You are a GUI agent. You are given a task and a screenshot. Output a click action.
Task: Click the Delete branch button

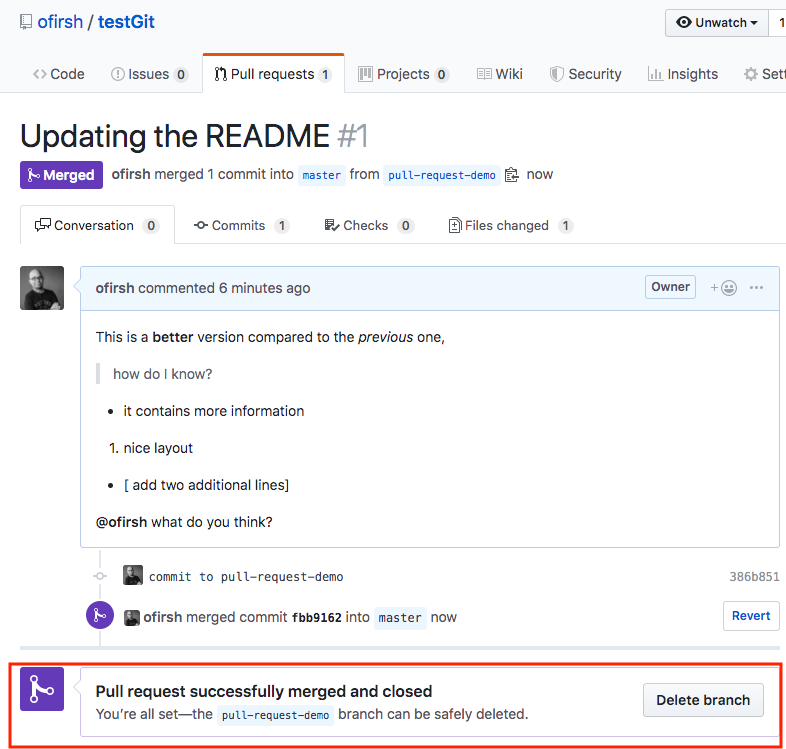coord(702,700)
